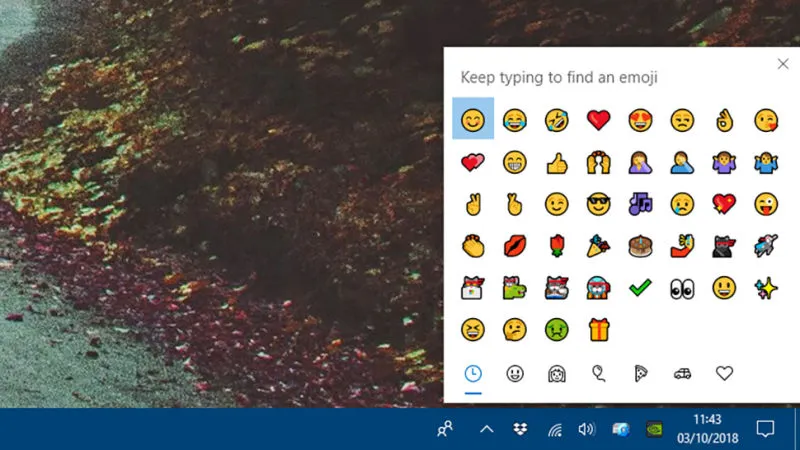The width and height of the screenshot is (800, 450).
Task: Switch to the food pizza category tab
Action: tap(641, 373)
